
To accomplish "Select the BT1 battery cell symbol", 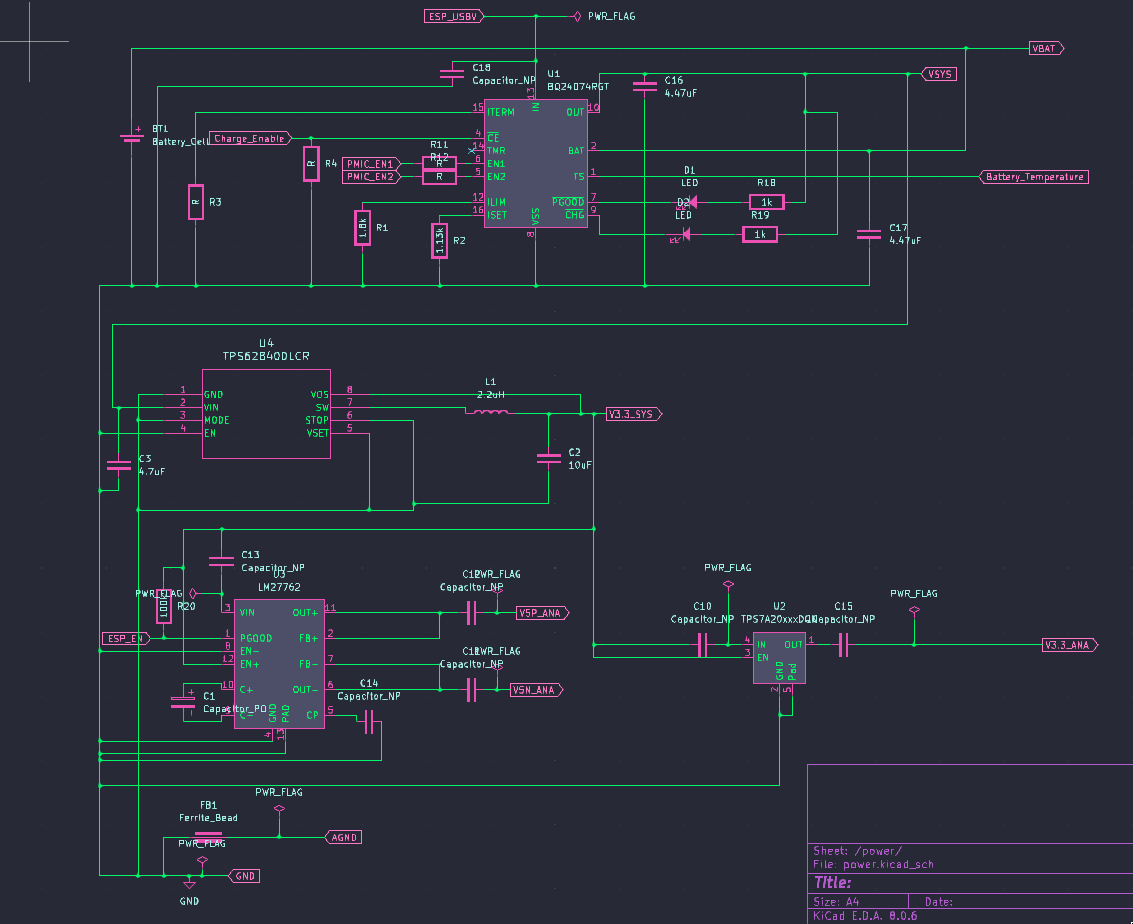I will 132,137.
